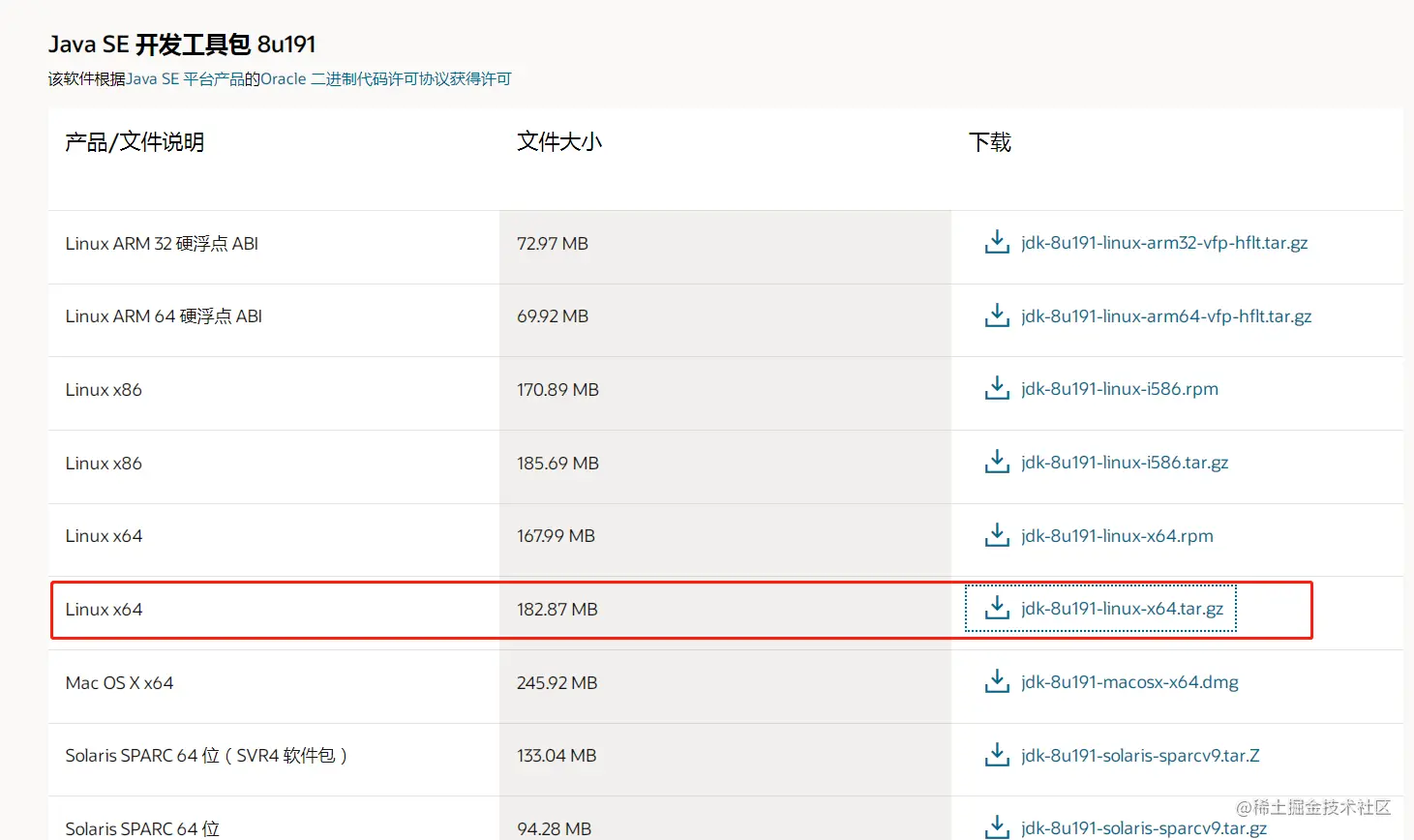
Task: Select Linux x86 cell in 185.69 MB row
Action: 104,464
